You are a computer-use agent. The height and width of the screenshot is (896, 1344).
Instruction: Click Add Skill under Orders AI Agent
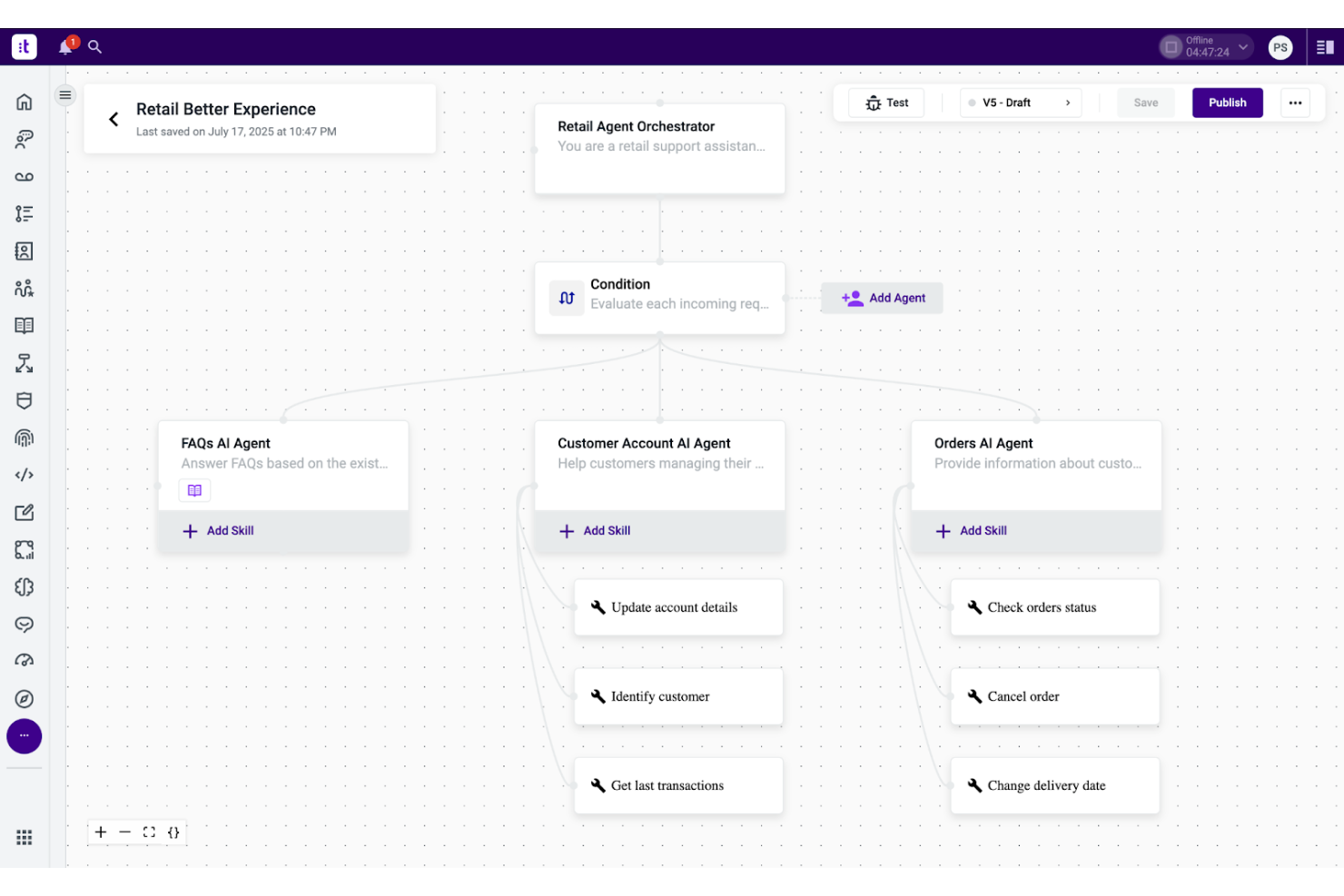click(x=971, y=530)
